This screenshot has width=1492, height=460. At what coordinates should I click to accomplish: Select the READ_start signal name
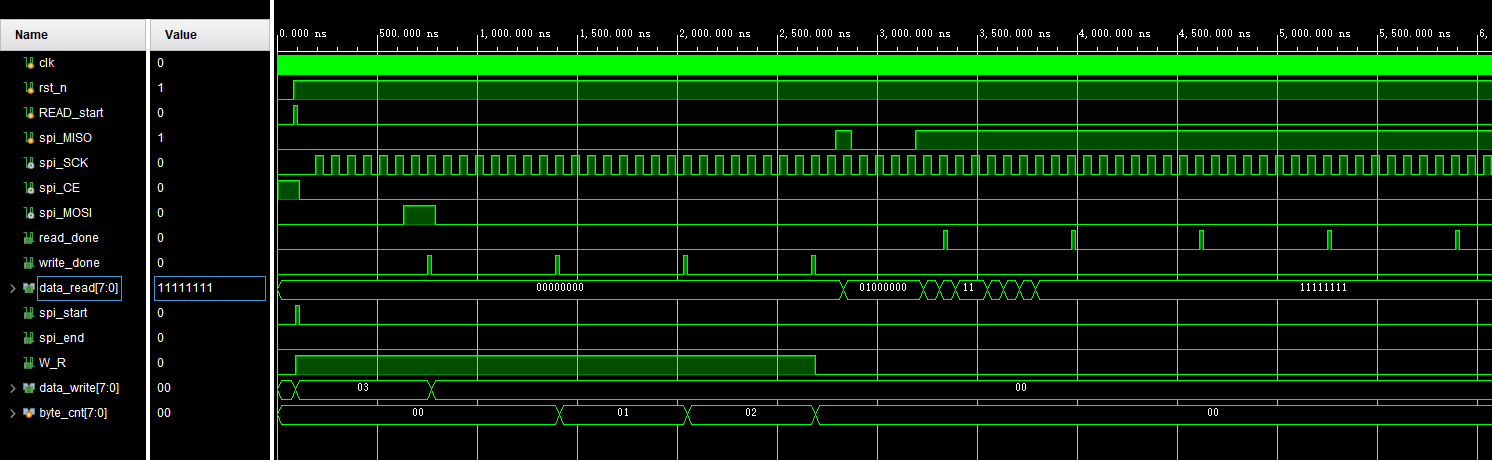[71, 113]
